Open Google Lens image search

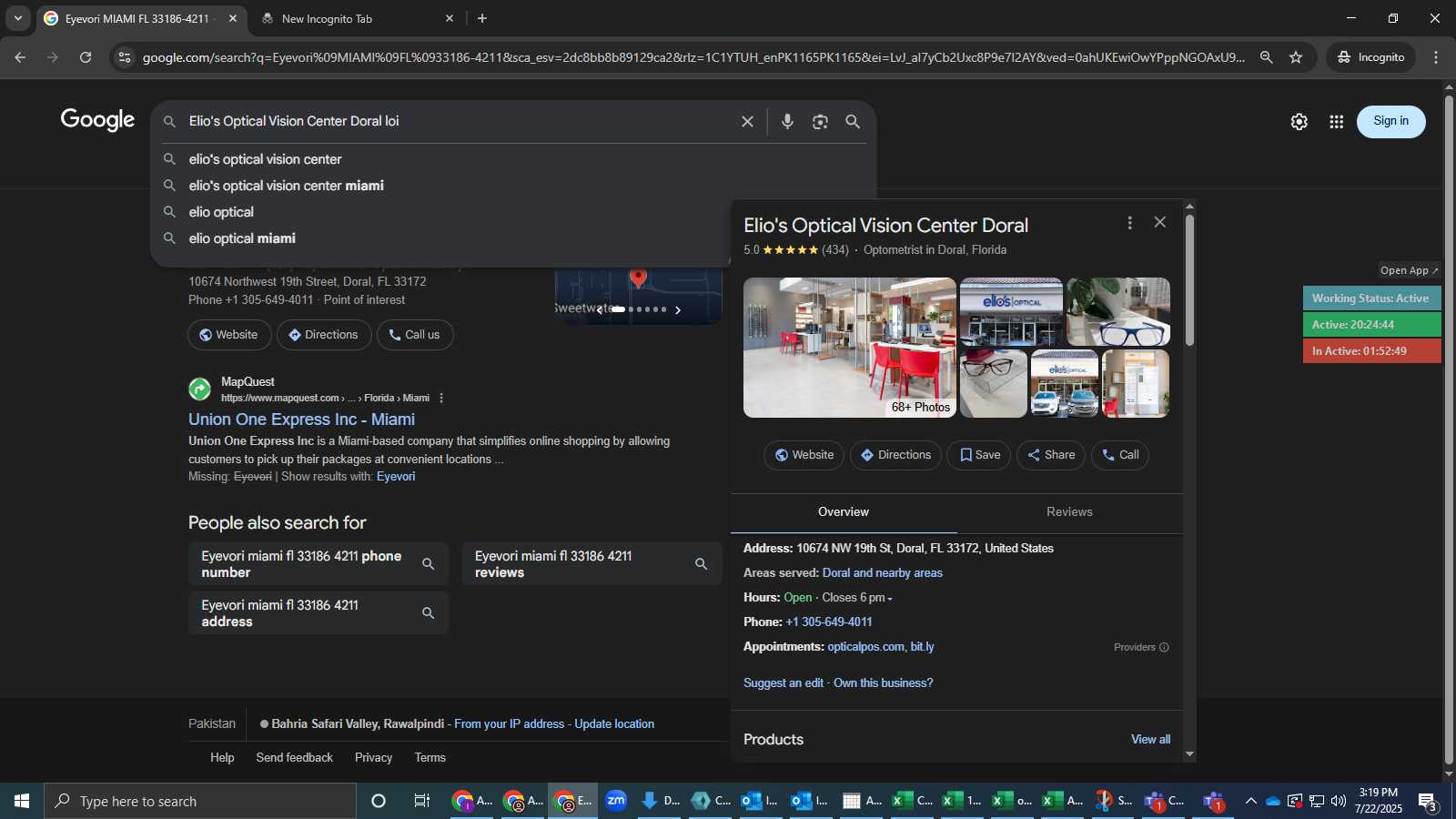point(820,121)
